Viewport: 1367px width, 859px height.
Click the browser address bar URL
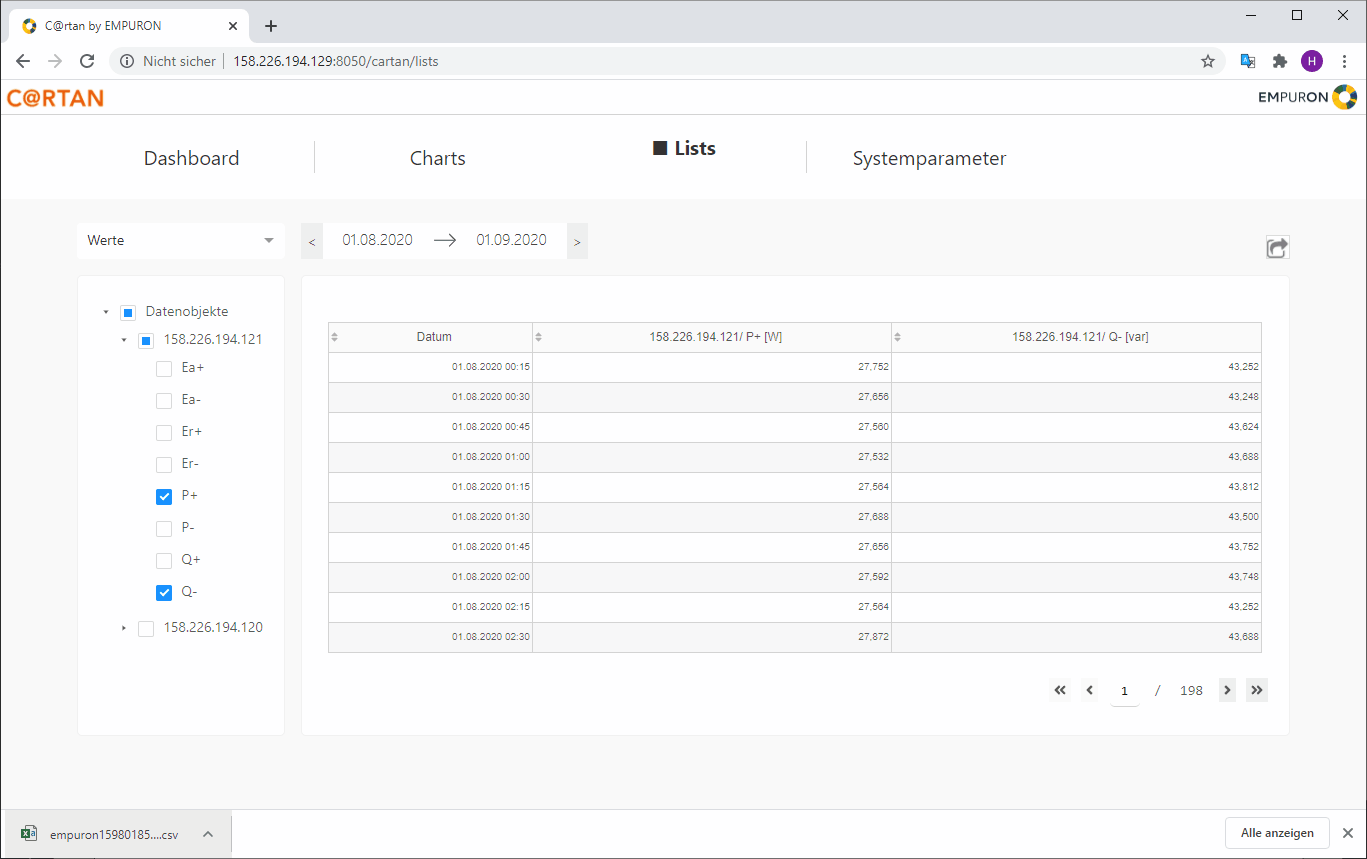click(336, 61)
